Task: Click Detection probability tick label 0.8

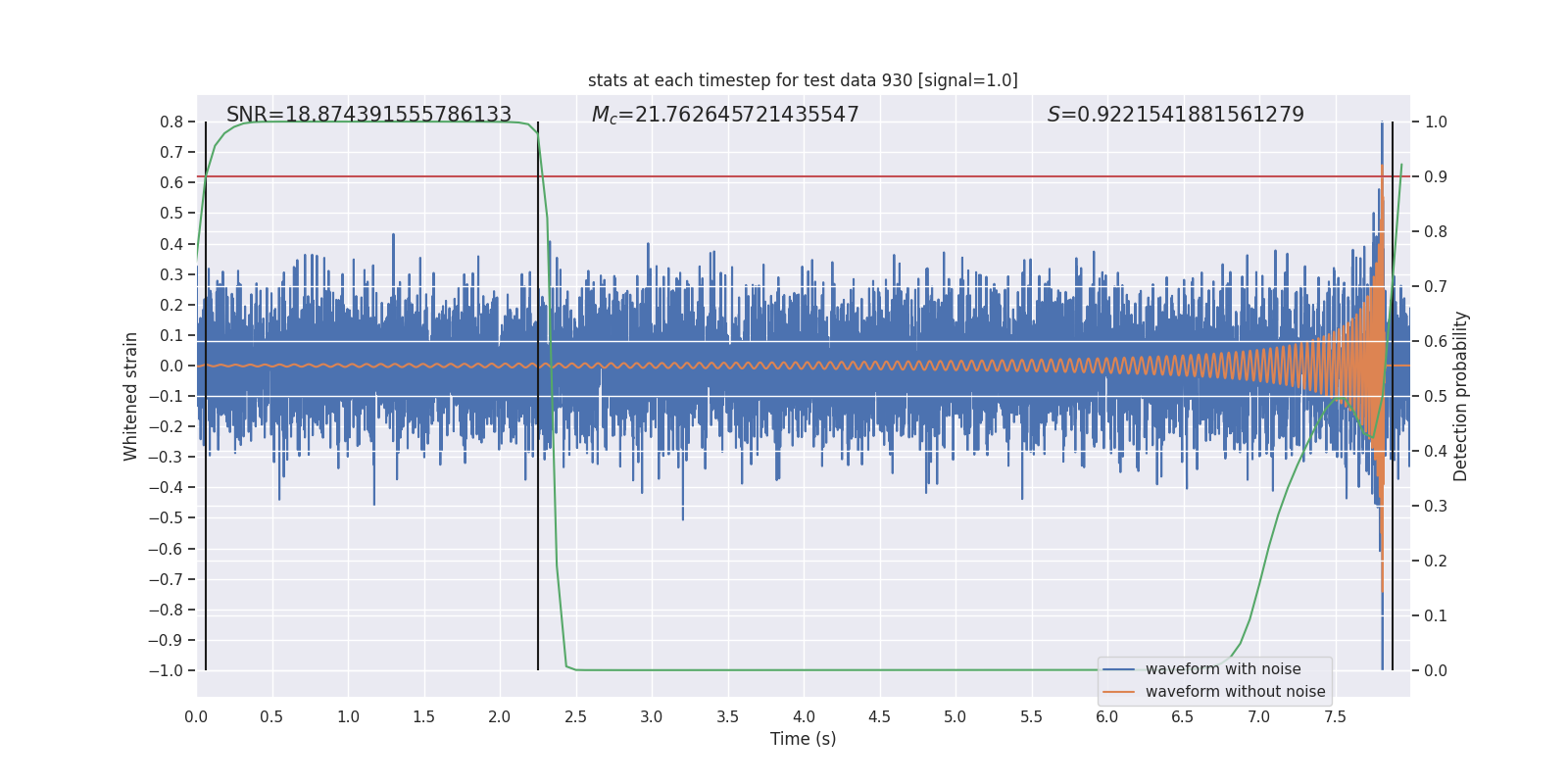Action: (1436, 232)
